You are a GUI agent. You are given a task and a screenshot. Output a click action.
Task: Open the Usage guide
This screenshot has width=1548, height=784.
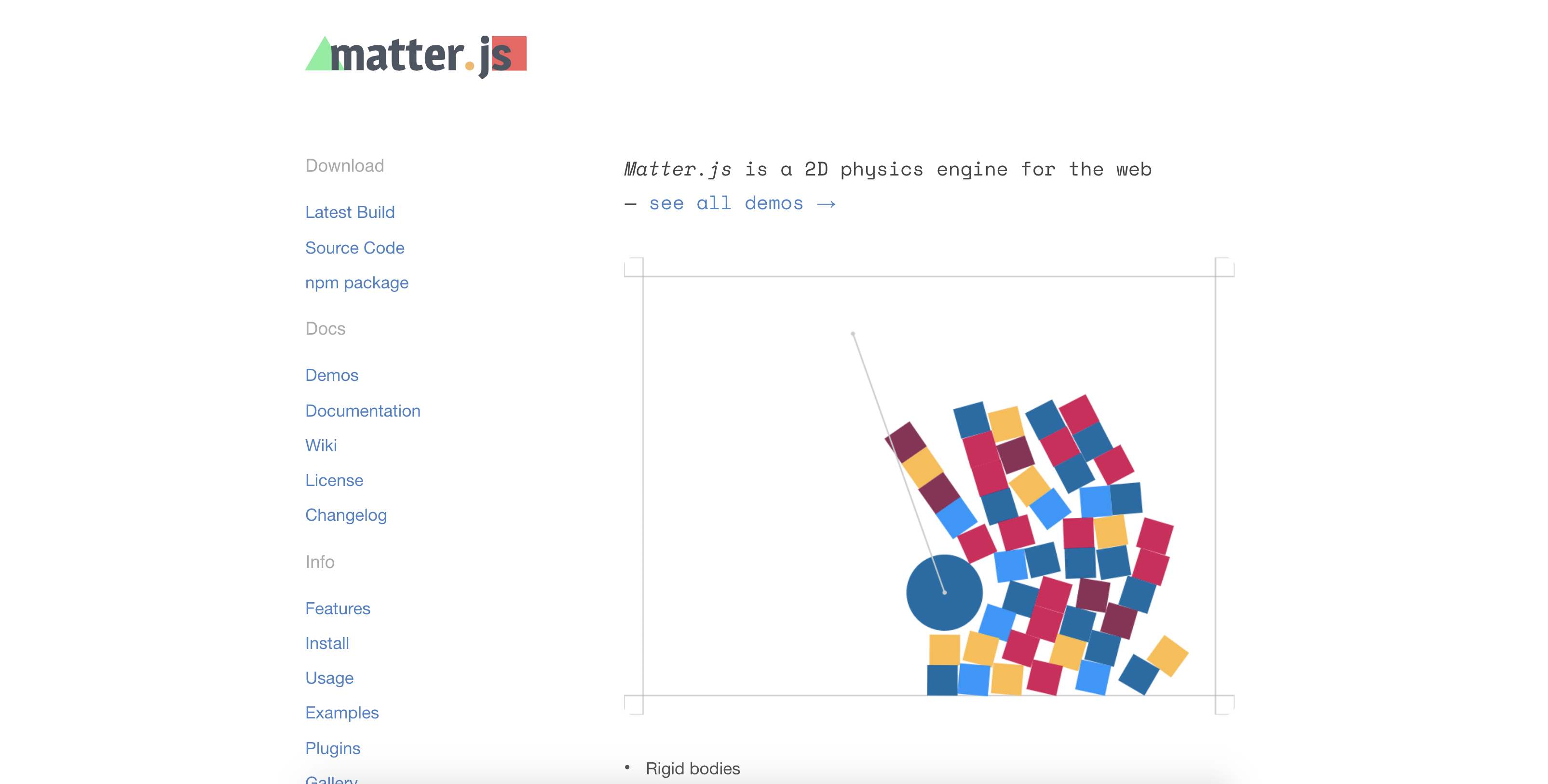point(329,677)
